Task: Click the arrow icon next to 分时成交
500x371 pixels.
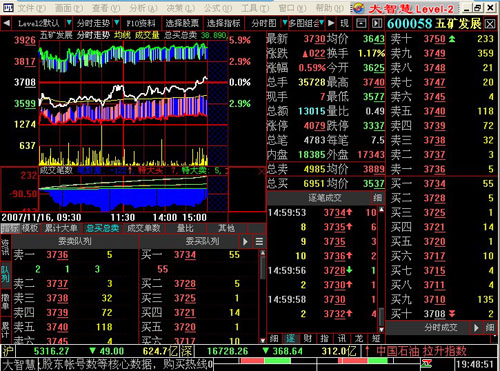Action: click(476, 328)
